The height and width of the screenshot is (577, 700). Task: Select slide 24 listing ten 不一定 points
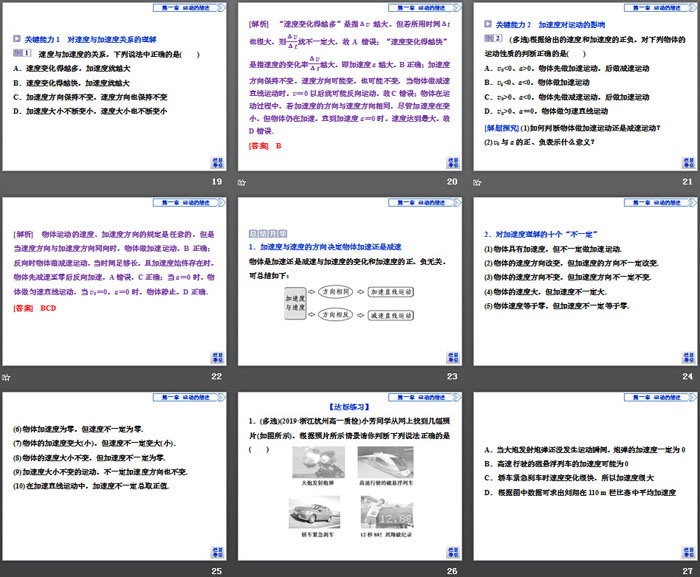(x=583, y=280)
